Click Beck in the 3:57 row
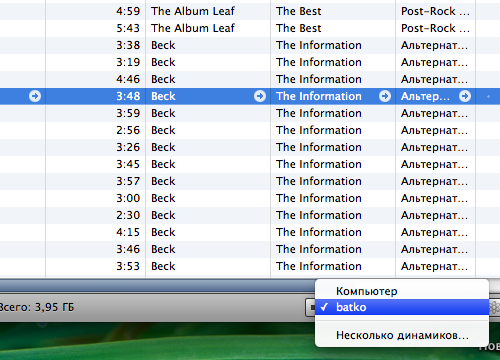This screenshot has height=360, width=500. (163, 181)
